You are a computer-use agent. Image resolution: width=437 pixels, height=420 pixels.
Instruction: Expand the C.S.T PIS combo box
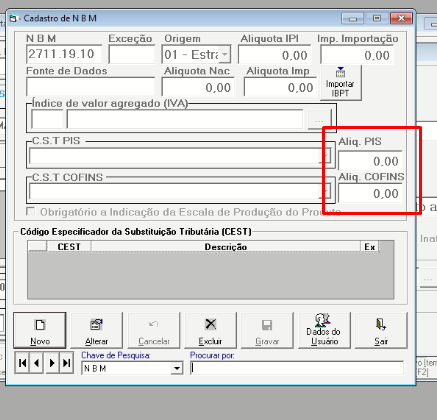[x=326, y=156]
